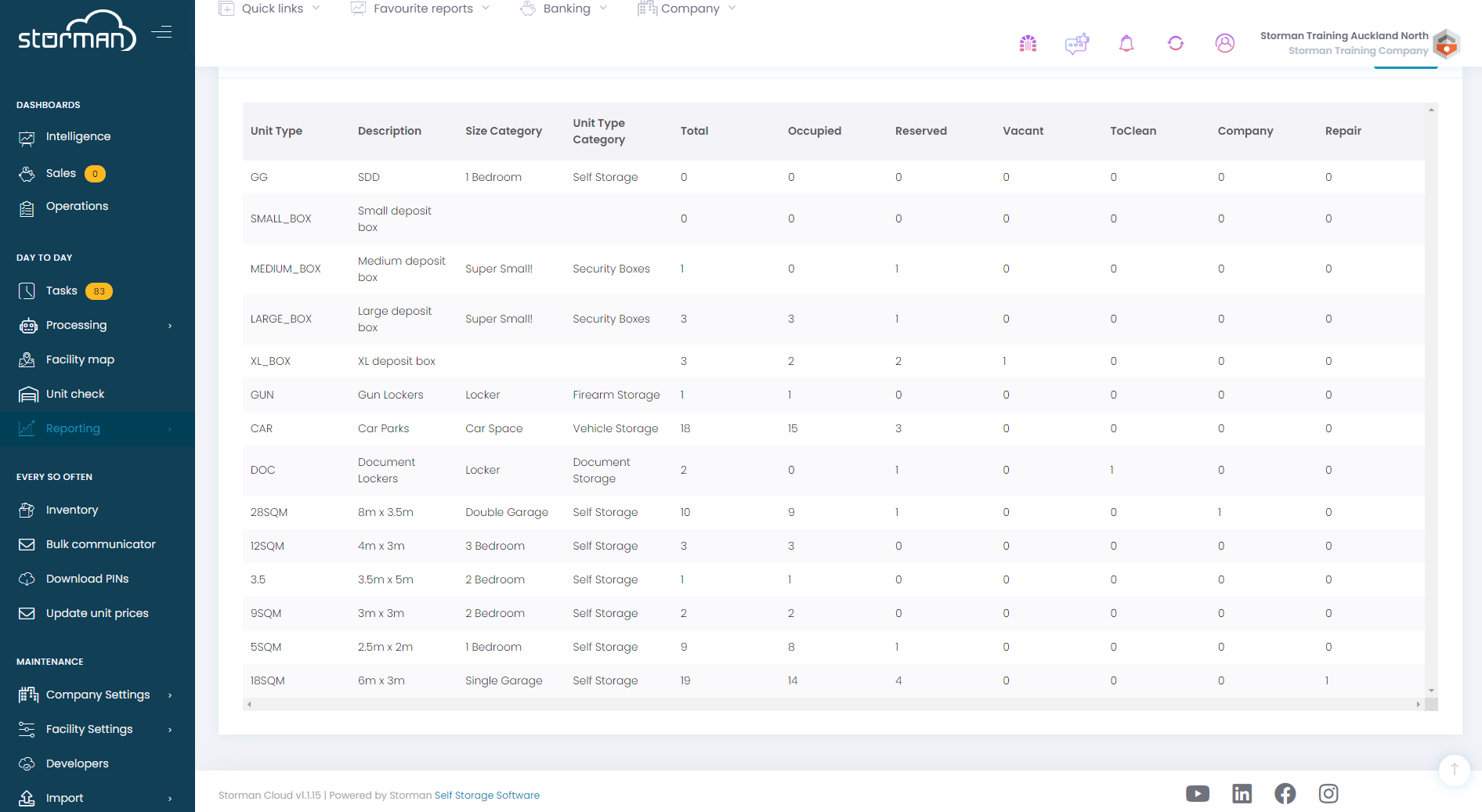Click the Occupied column header

815,132
